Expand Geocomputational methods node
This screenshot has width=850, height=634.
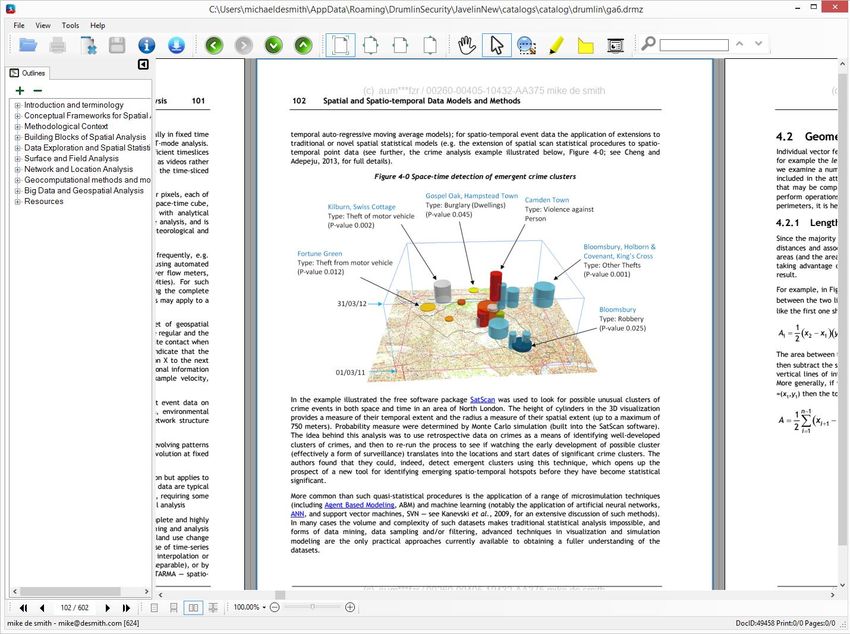[17, 180]
